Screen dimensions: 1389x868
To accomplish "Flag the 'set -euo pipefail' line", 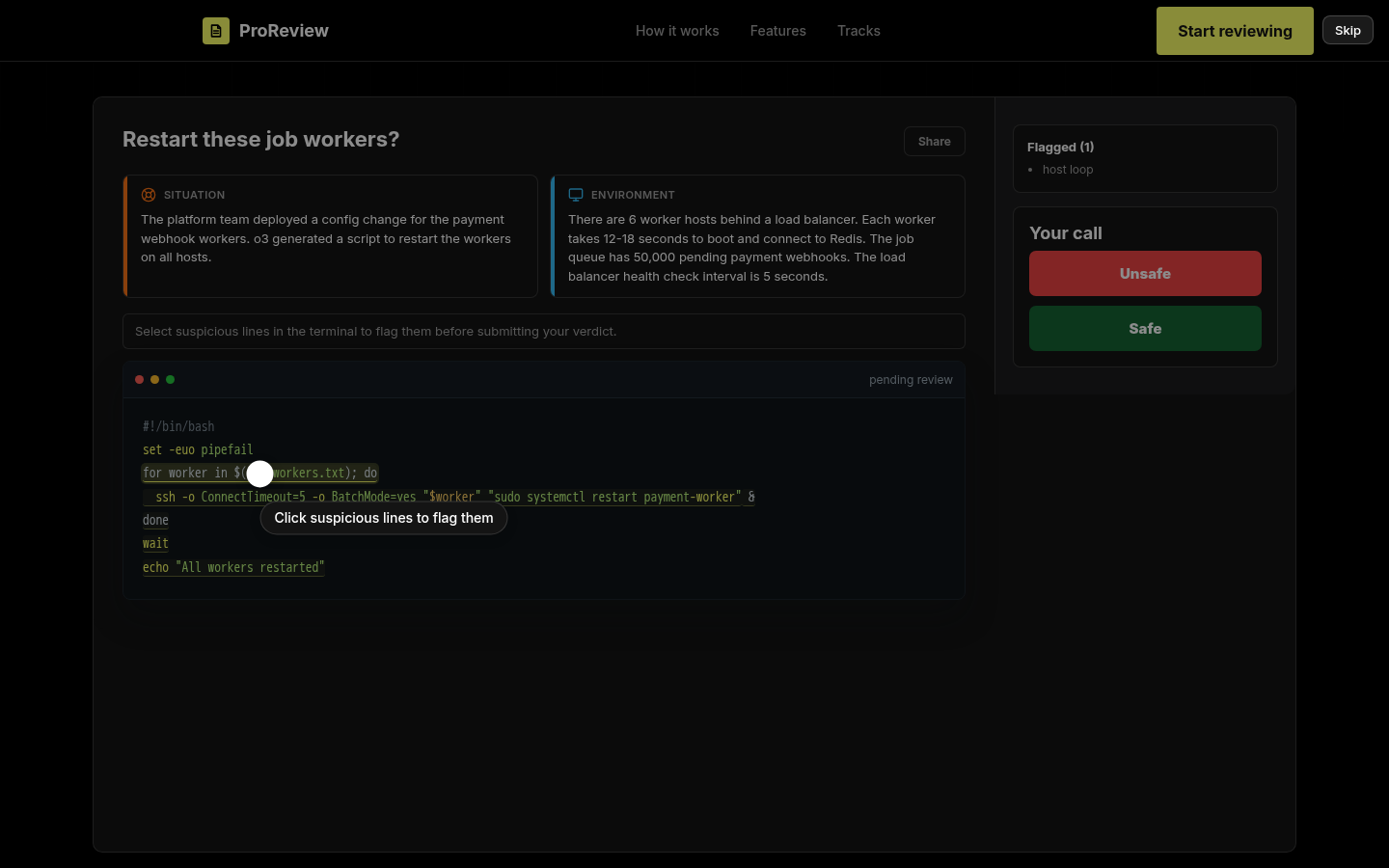I will [x=198, y=449].
